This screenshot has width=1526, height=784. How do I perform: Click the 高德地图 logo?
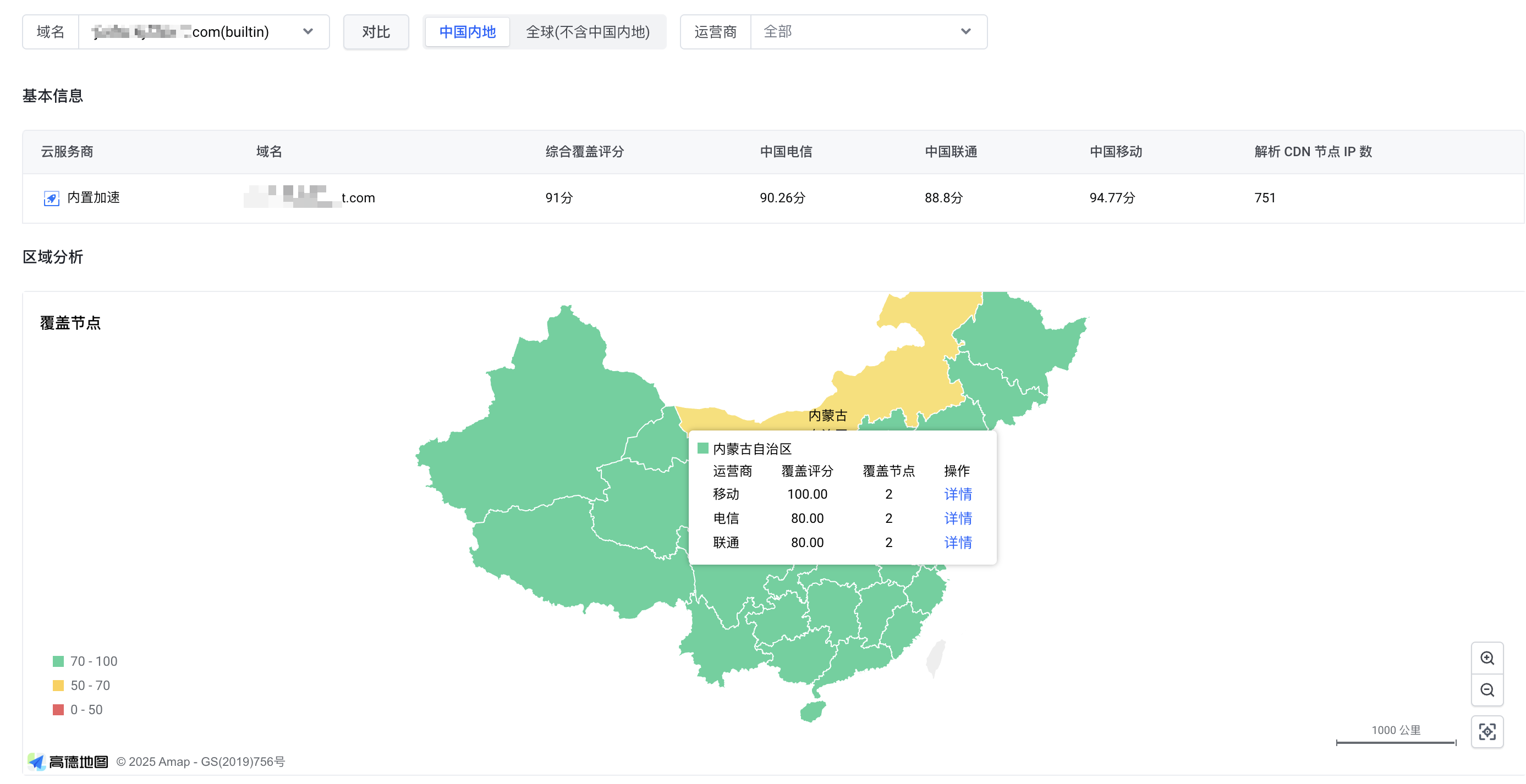pos(68,761)
